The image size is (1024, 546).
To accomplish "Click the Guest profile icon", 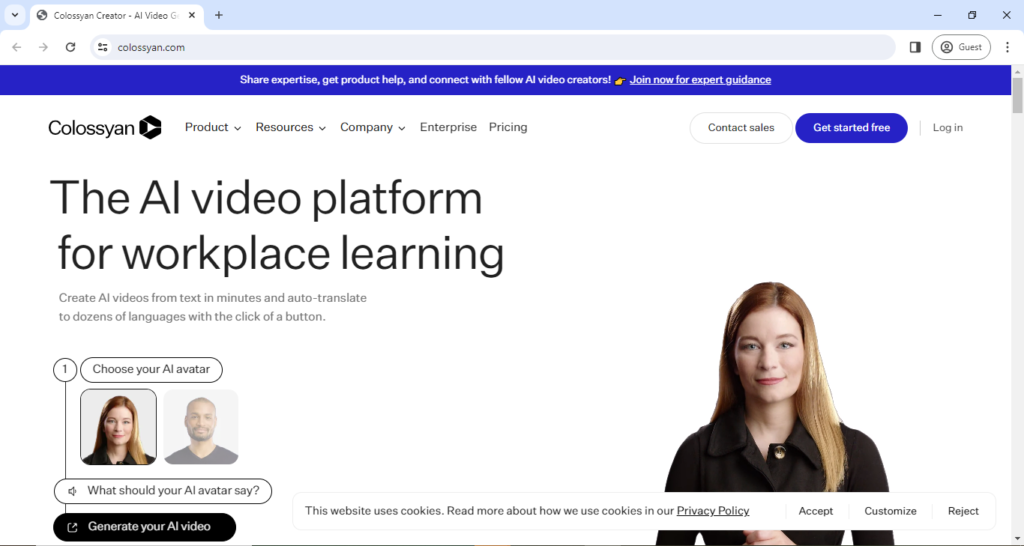I will pos(960,47).
